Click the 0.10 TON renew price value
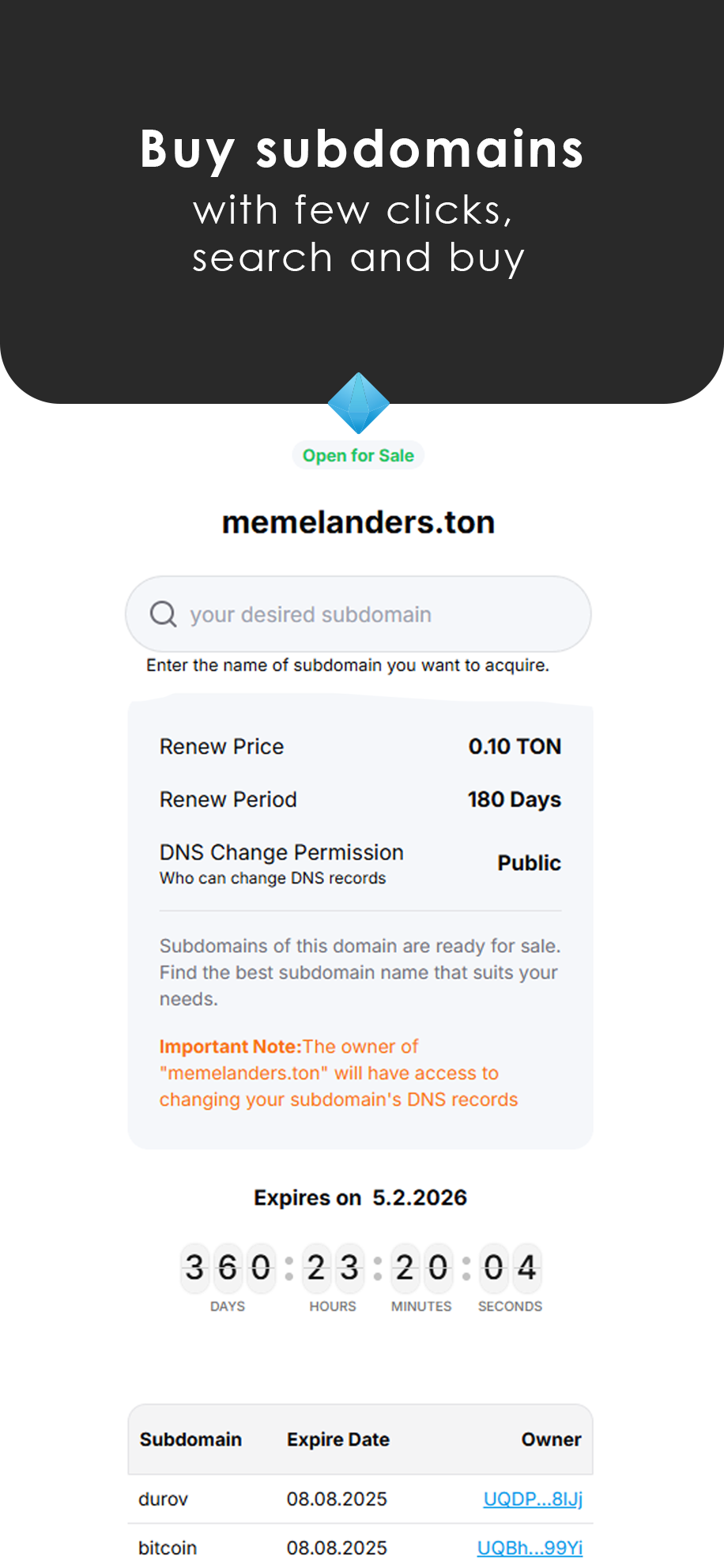Image resolution: width=724 pixels, height=1568 pixels. point(515,746)
